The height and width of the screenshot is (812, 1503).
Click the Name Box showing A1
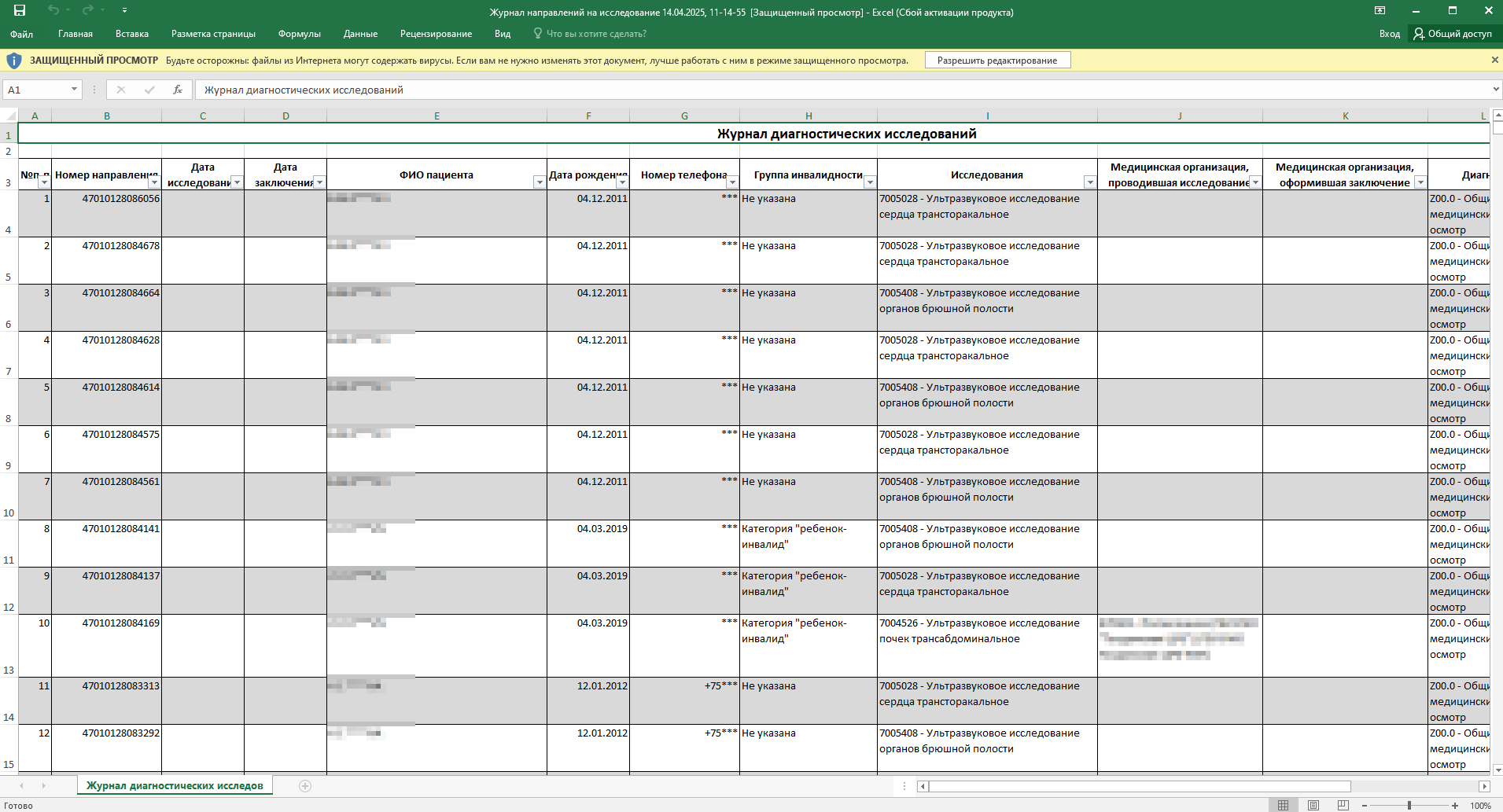point(36,90)
